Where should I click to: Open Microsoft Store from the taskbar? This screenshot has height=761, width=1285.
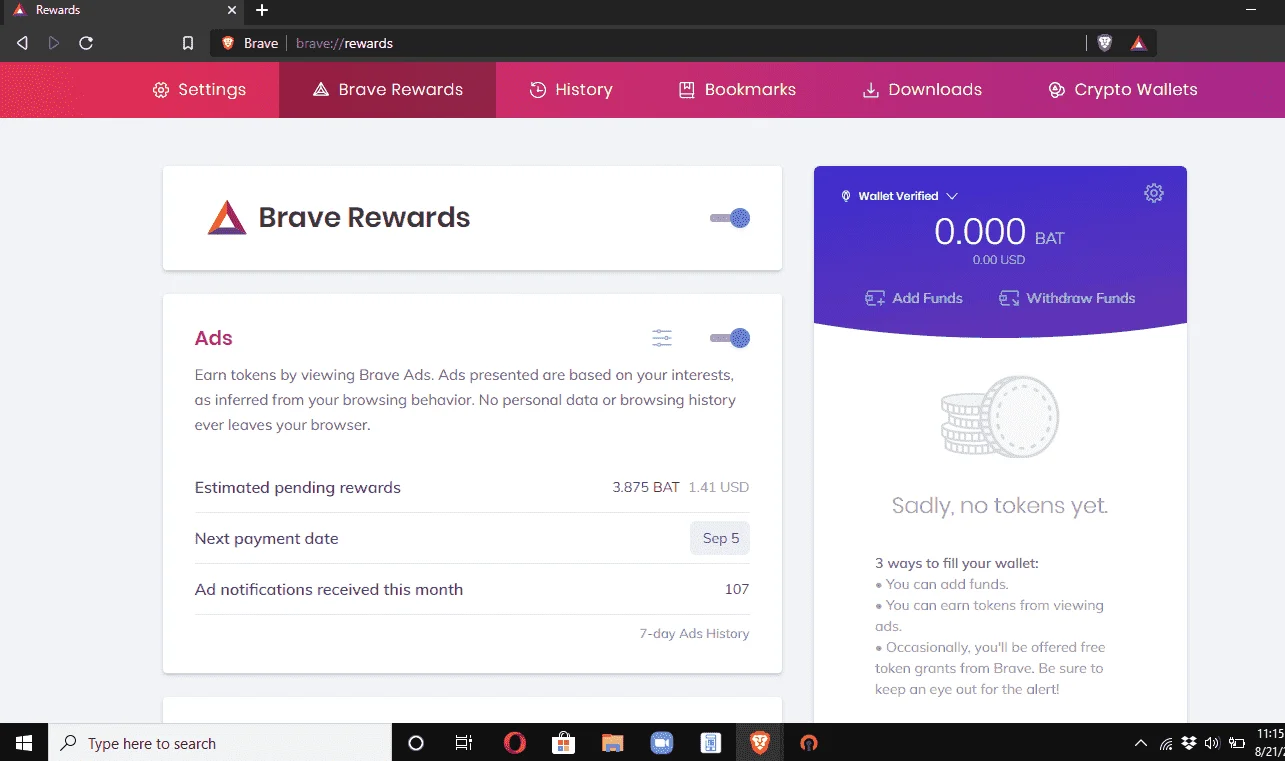[x=563, y=743]
